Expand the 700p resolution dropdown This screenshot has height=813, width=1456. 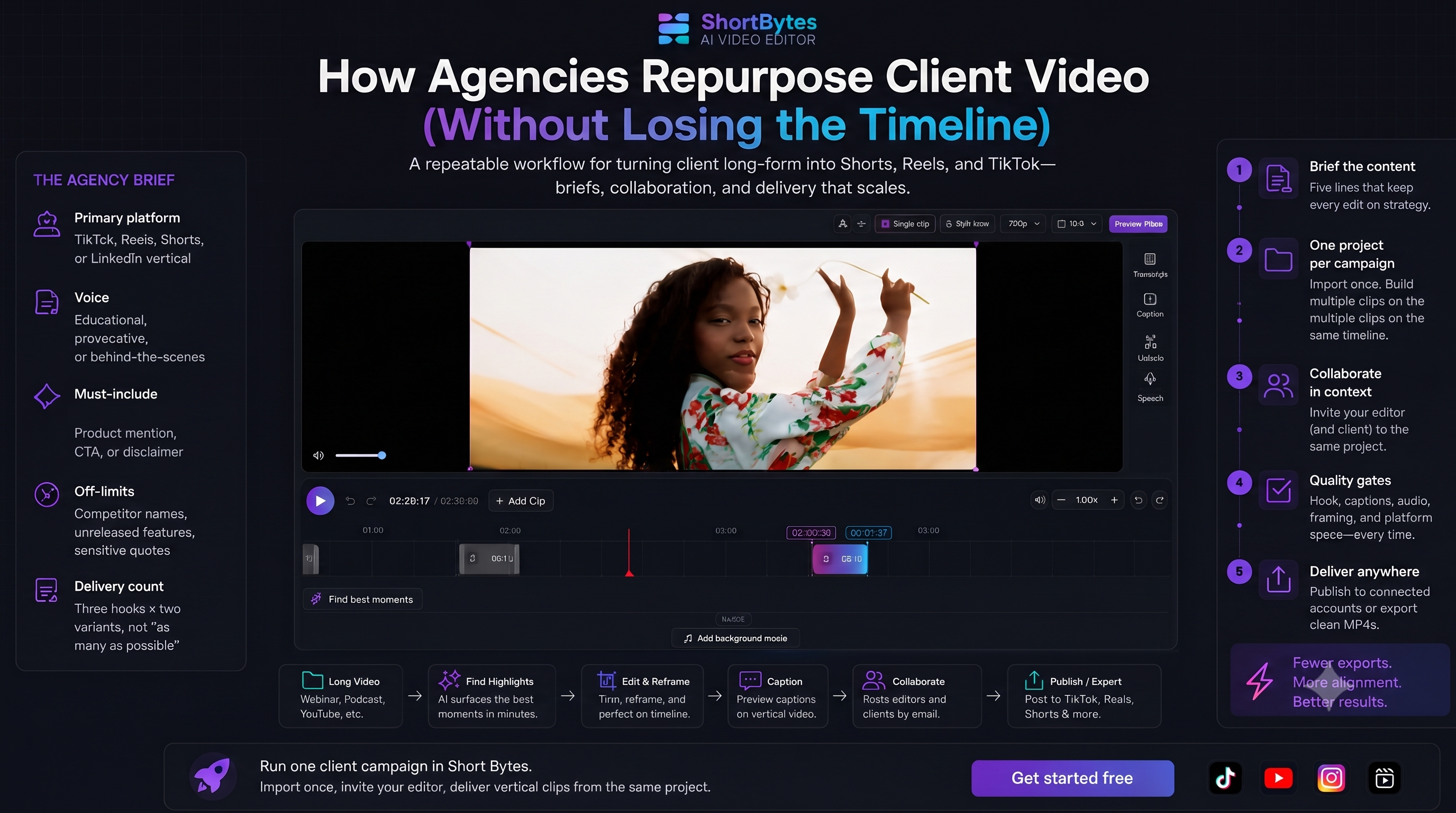[1023, 224]
